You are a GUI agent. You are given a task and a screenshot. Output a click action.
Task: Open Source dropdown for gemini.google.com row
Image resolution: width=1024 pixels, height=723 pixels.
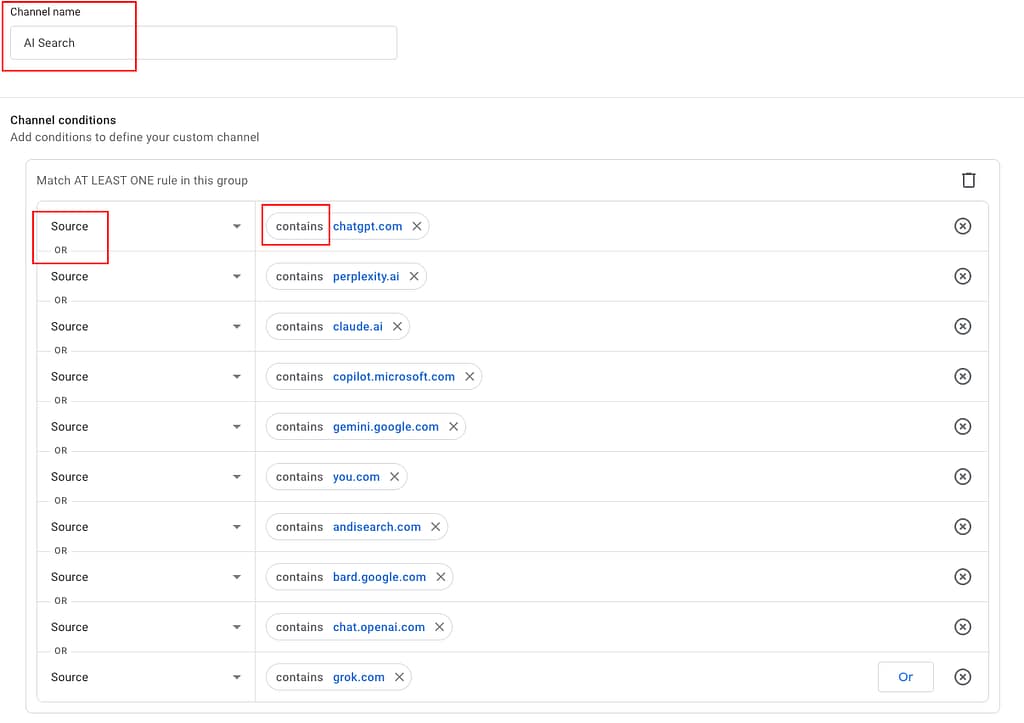pyautogui.click(x=146, y=426)
